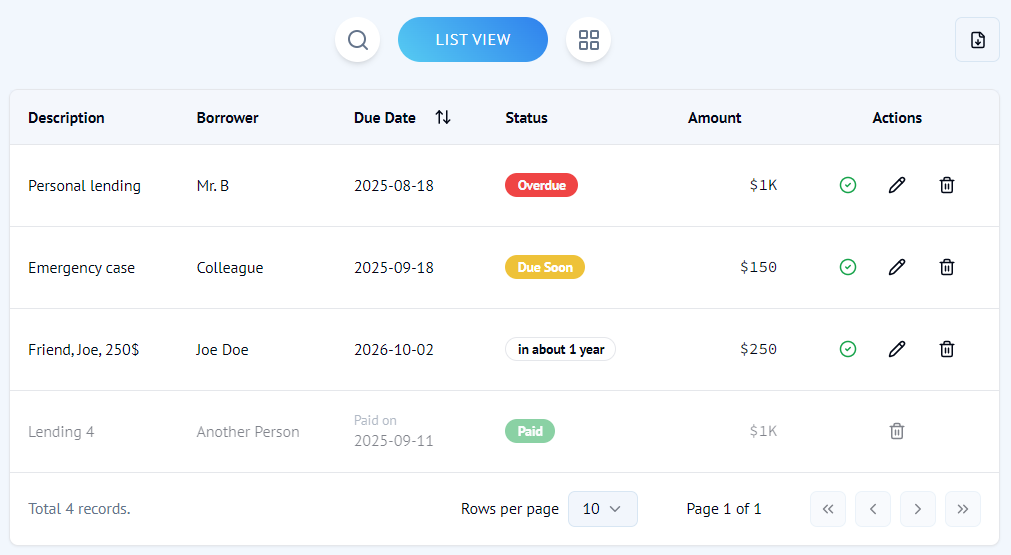The height and width of the screenshot is (555, 1011).
Task: Go to the next page
Action: coord(917,509)
